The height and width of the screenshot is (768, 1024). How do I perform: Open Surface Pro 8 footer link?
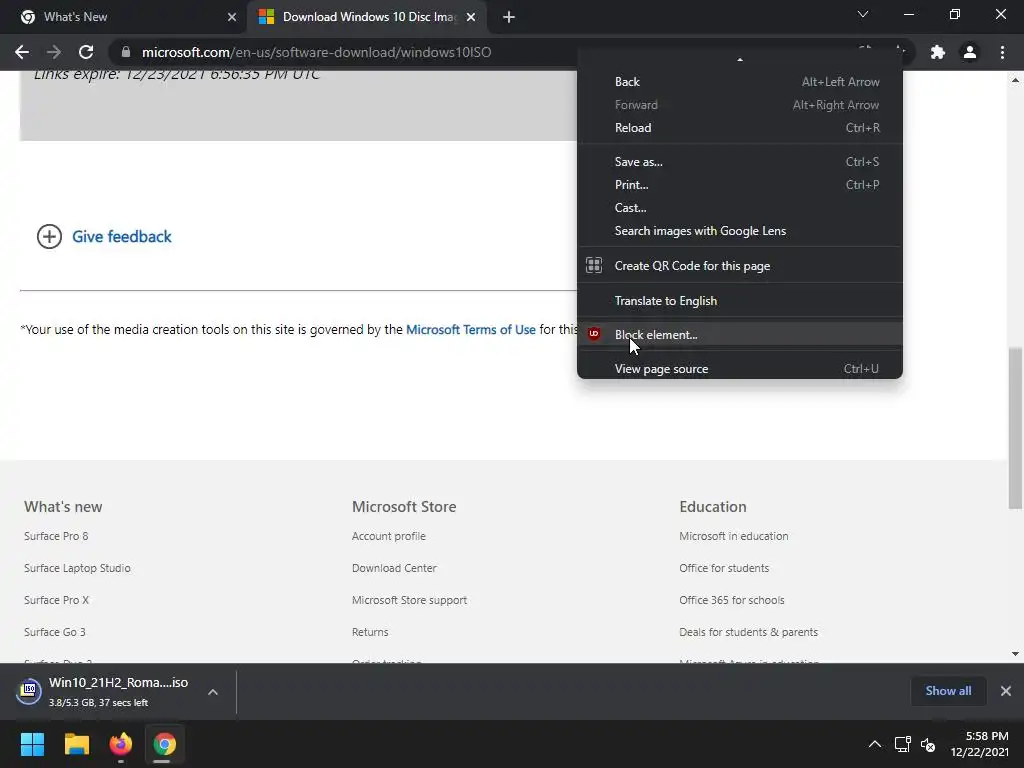pos(56,536)
